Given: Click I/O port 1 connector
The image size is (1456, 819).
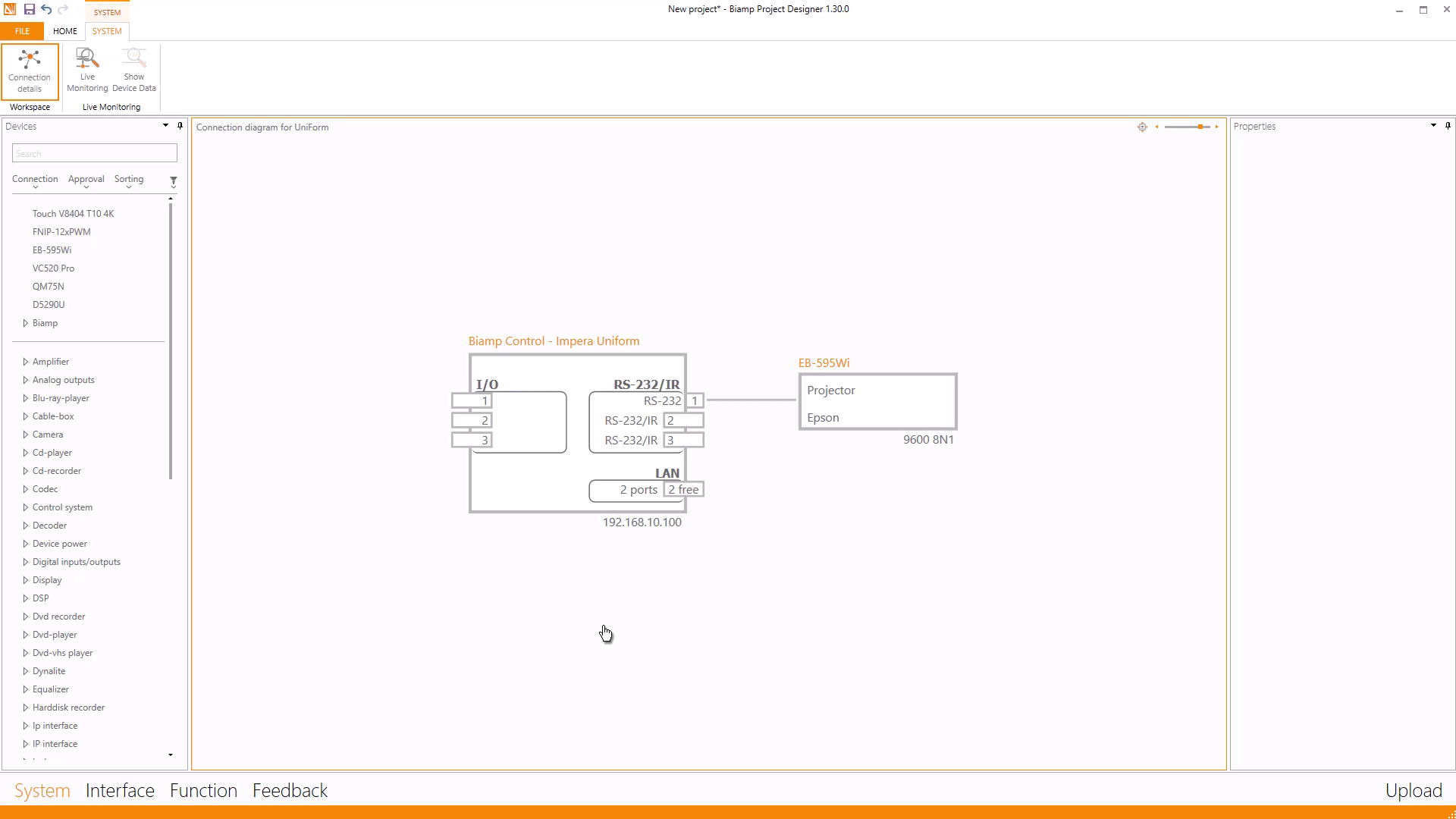Looking at the screenshot, I should click(x=472, y=400).
